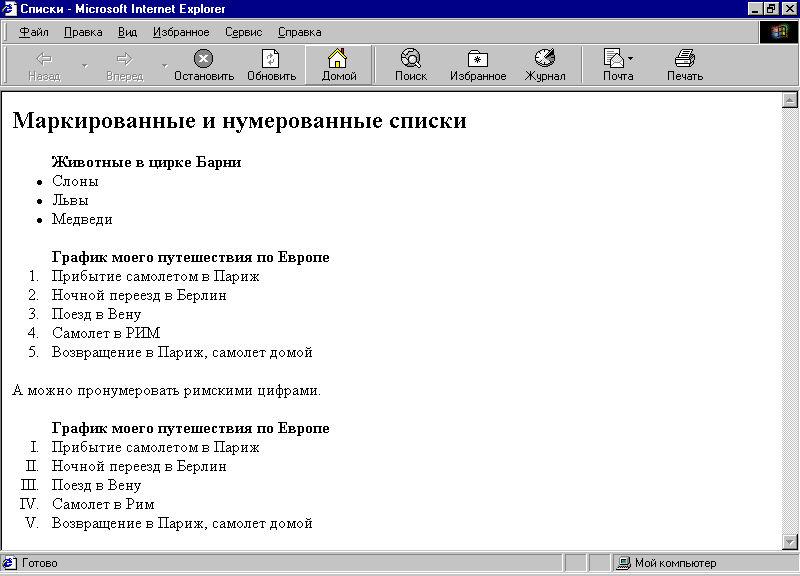Open the Search (Поиск) pane icon

410,59
